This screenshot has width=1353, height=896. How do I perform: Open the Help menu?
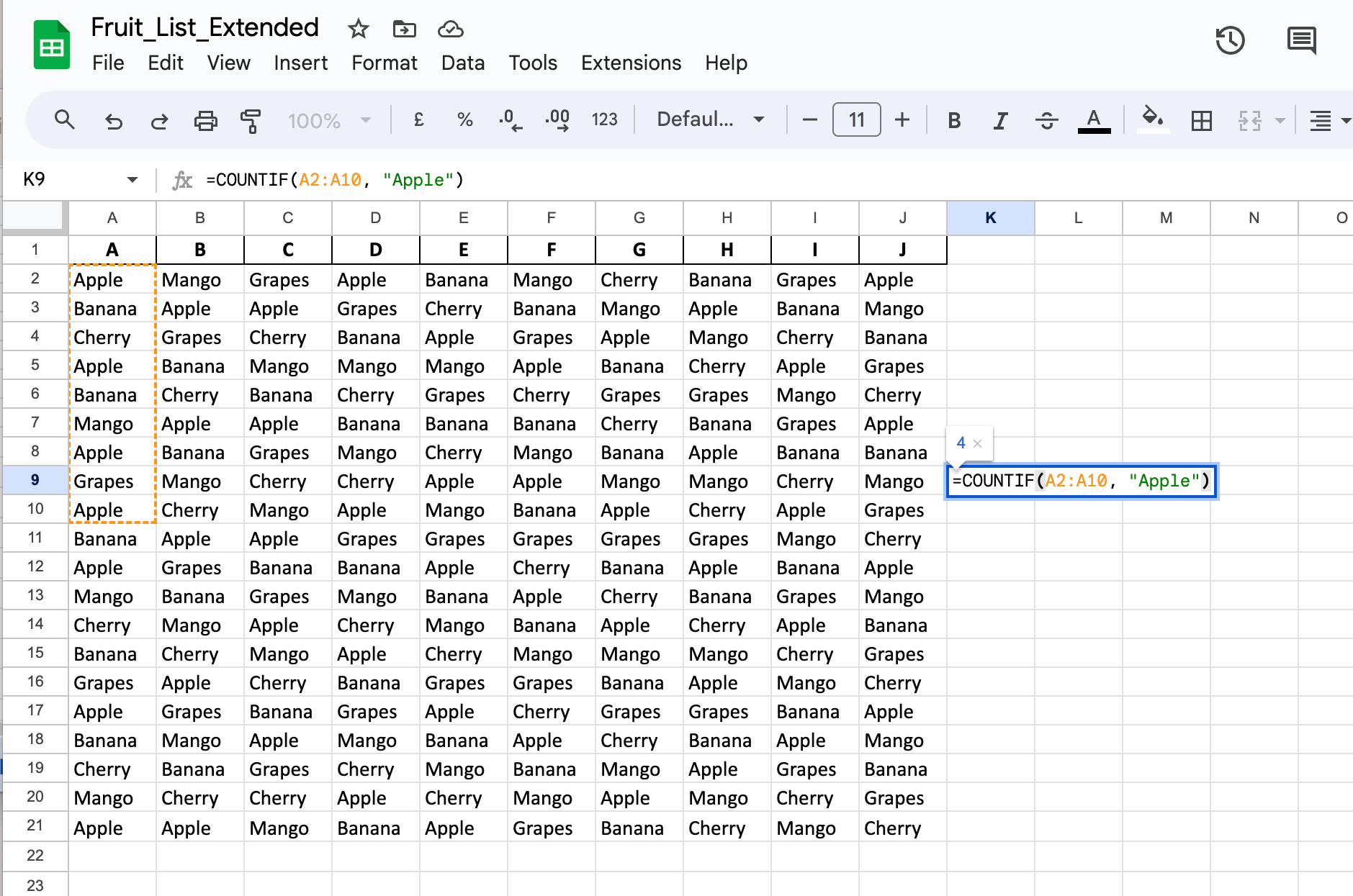point(726,63)
